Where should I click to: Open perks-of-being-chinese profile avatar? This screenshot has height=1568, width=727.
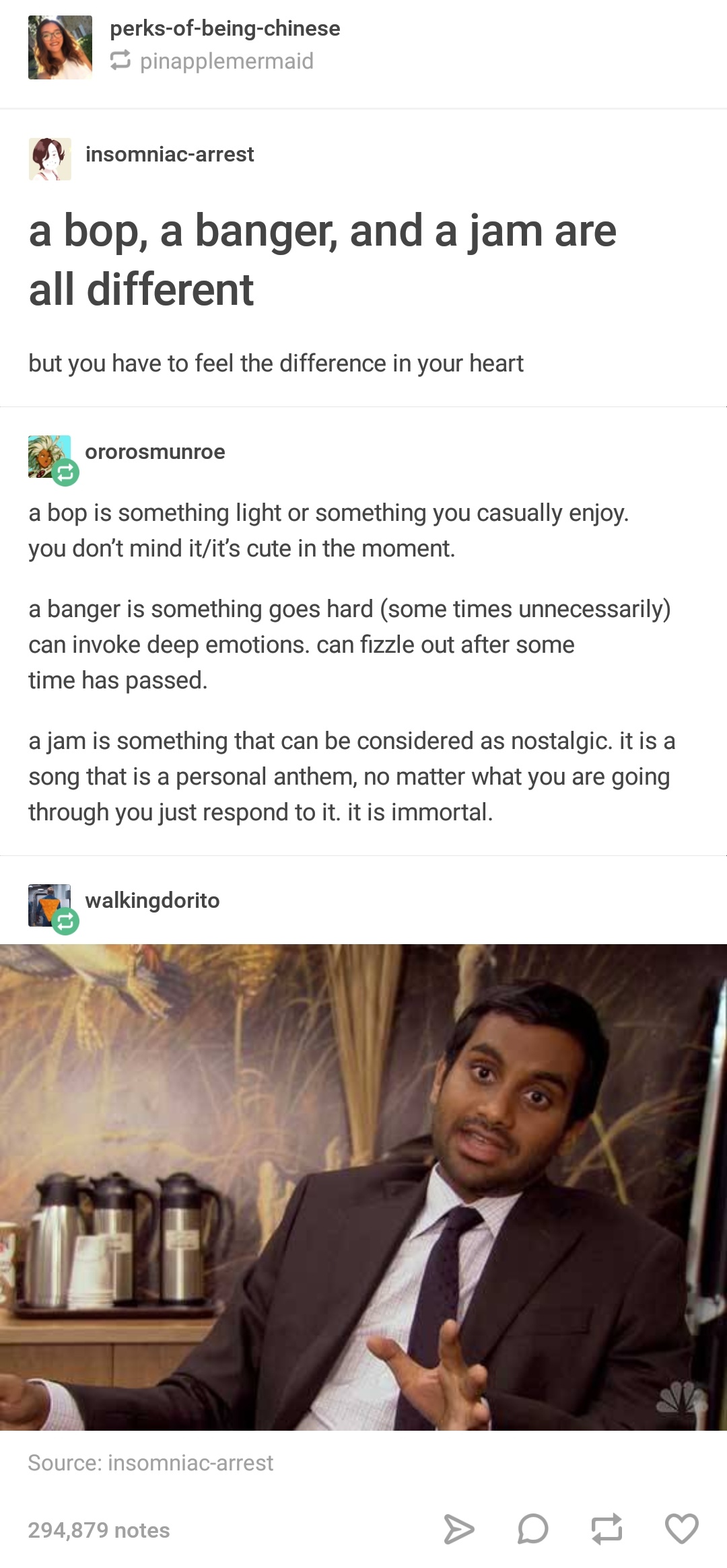tap(60, 47)
